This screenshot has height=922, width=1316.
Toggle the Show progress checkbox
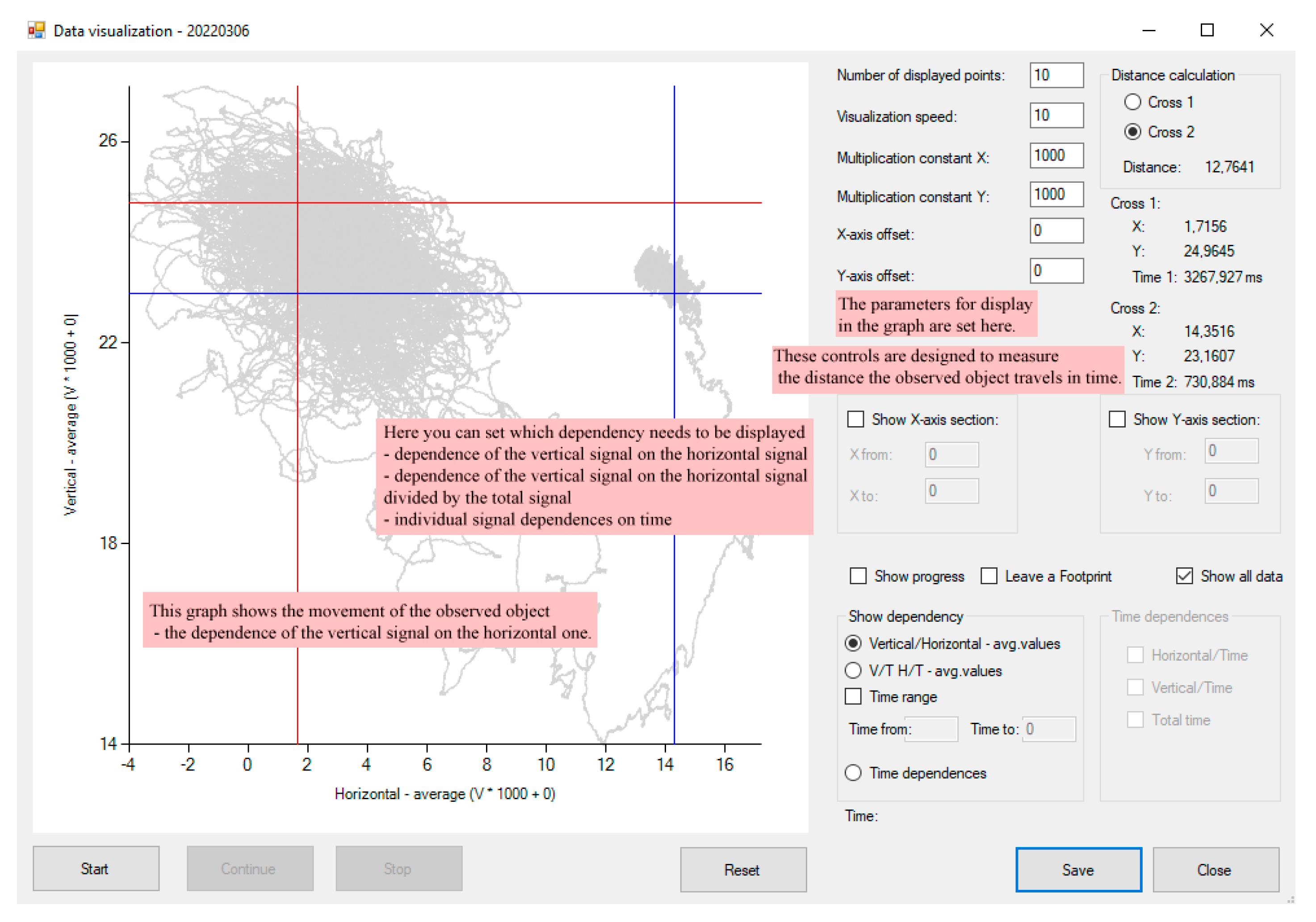point(858,576)
